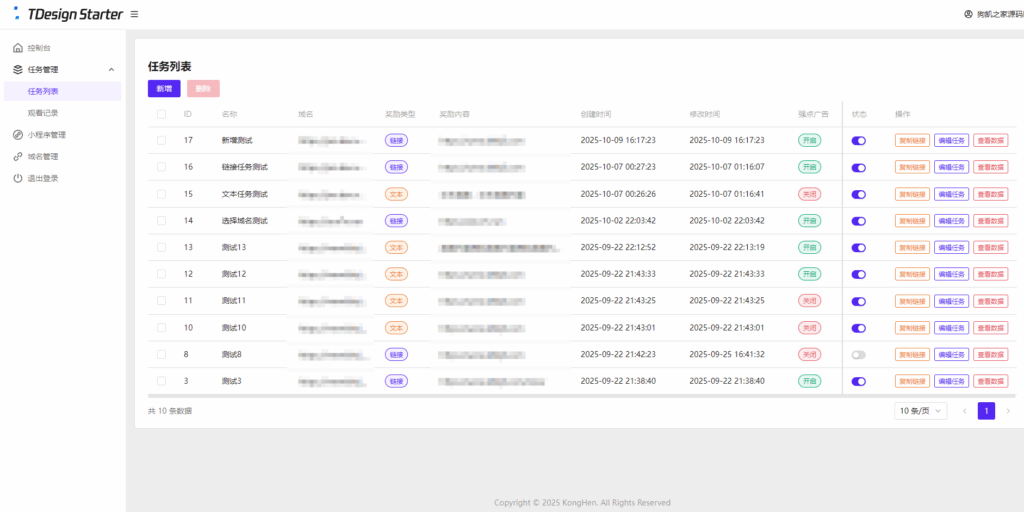Select 任务列表 in the sidebar menu
Screen dimensions: 1024x512
click(x=43, y=91)
